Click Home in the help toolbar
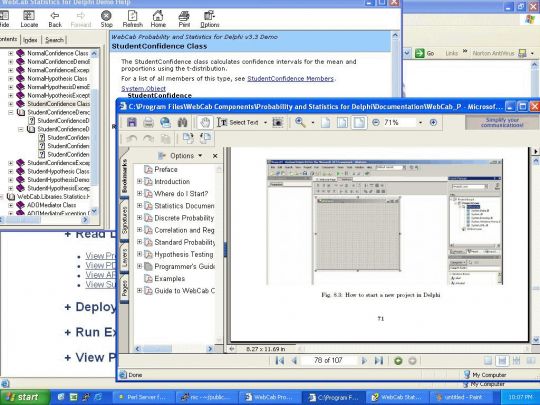Image resolution: width=540 pixels, height=405 pixels. [158, 19]
